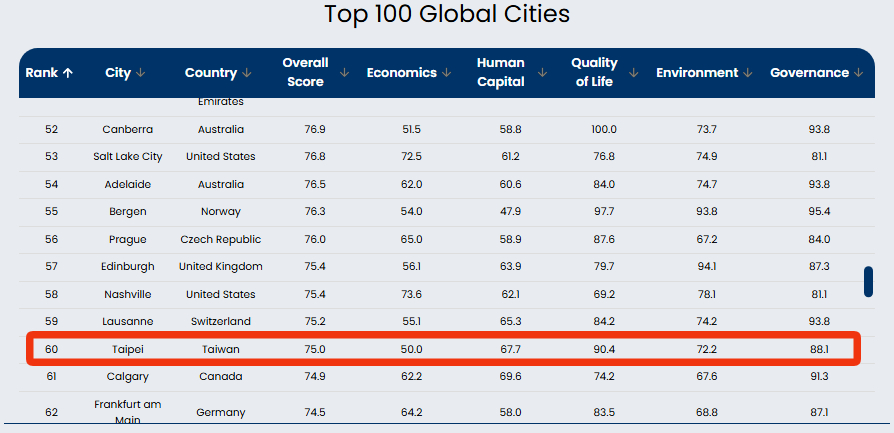Click the sort arrow beside Overall Score
The image size is (894, 433).
click(x=344, y=72)
